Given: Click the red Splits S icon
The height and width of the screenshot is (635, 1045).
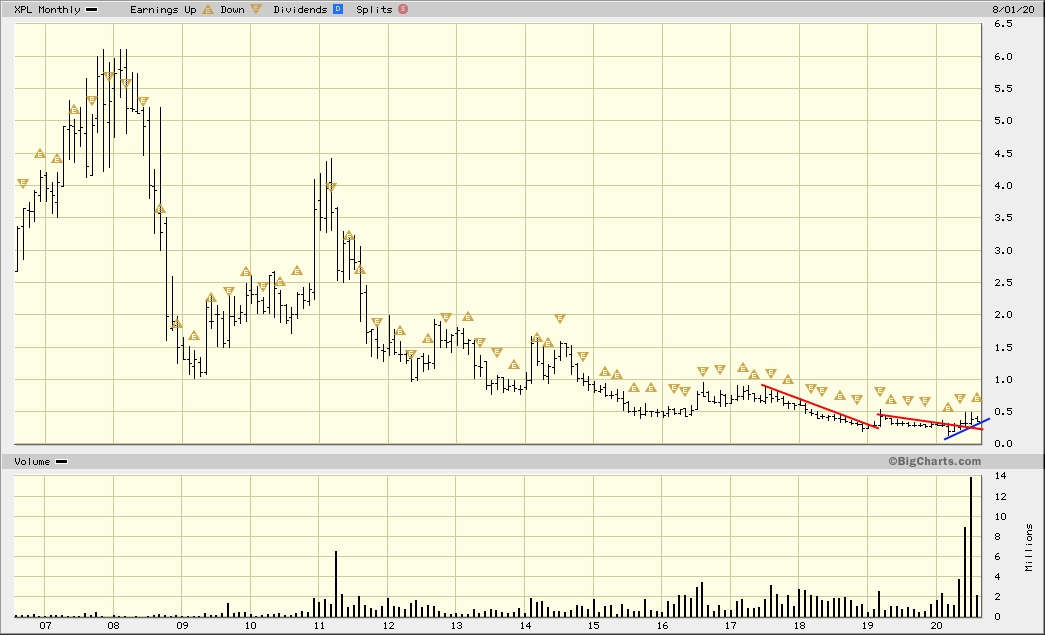Looking at the screenshot, I should pos(403,9).
